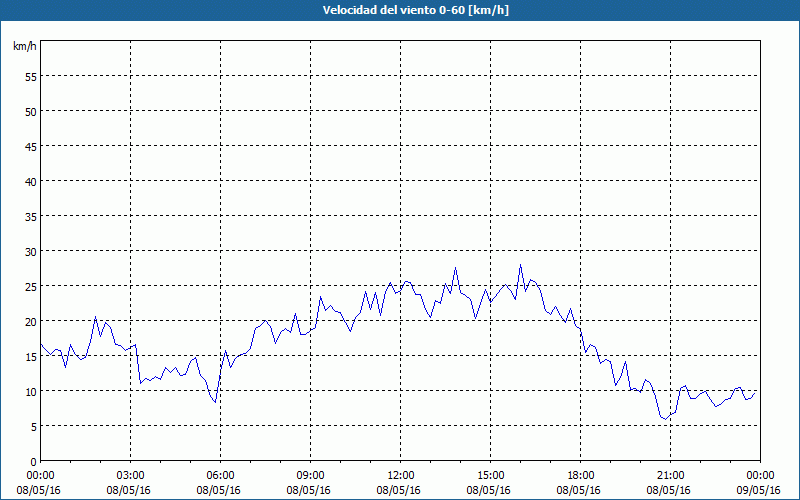Click the 08/05/16 date under 12:00

click(x=398, y=490)
